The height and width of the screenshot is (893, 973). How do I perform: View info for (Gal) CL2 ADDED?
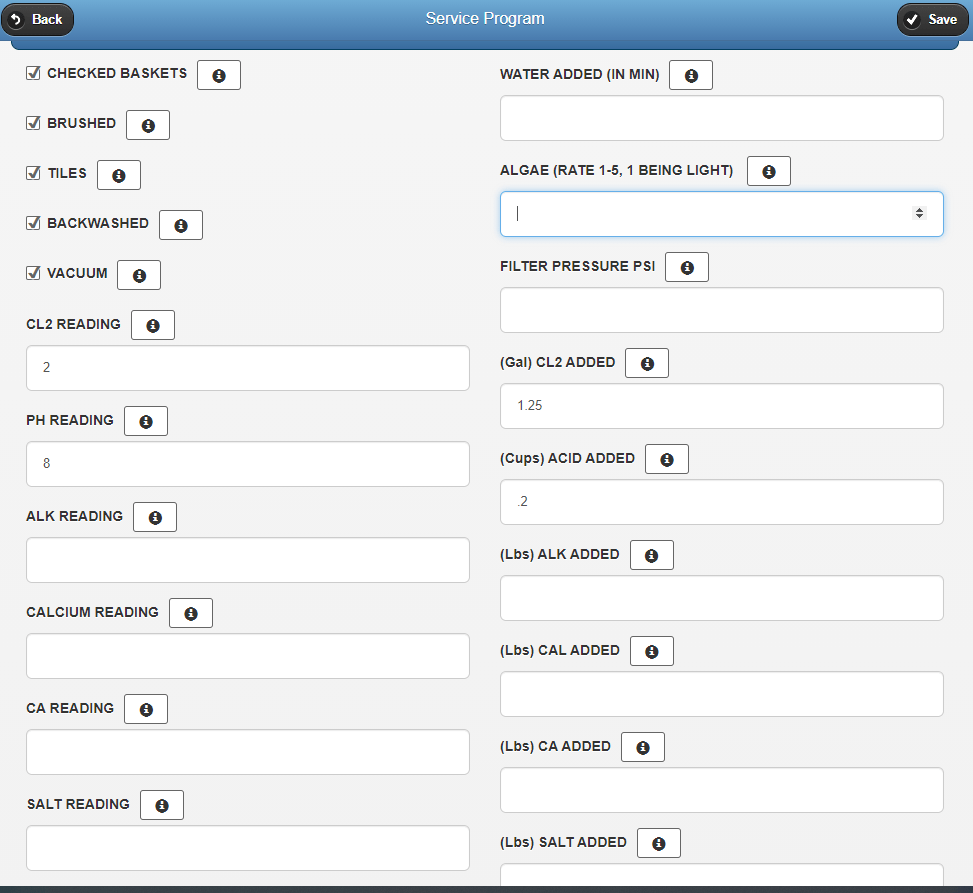click(646, 362)
